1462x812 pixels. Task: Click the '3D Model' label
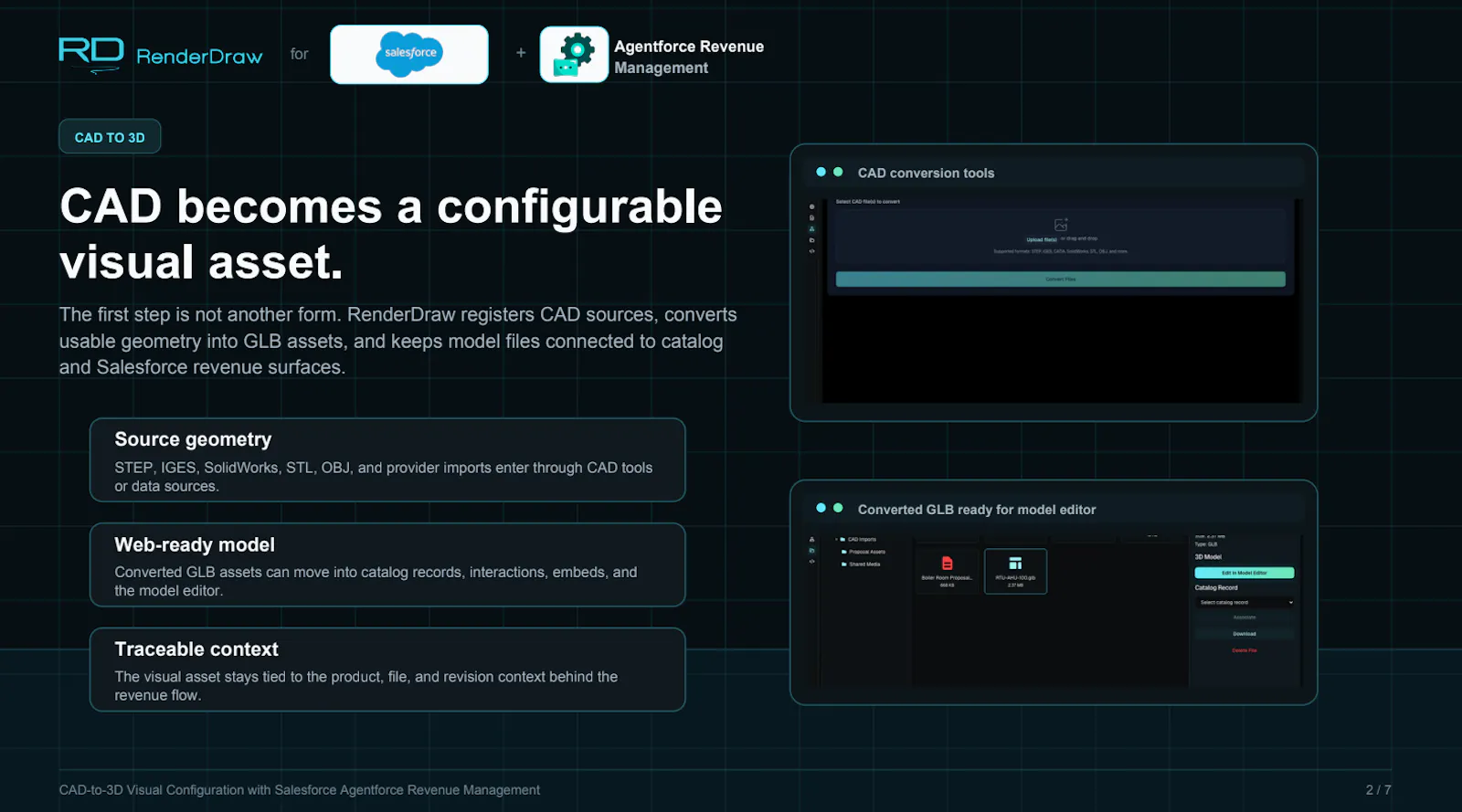click(x=1208, y=557)
